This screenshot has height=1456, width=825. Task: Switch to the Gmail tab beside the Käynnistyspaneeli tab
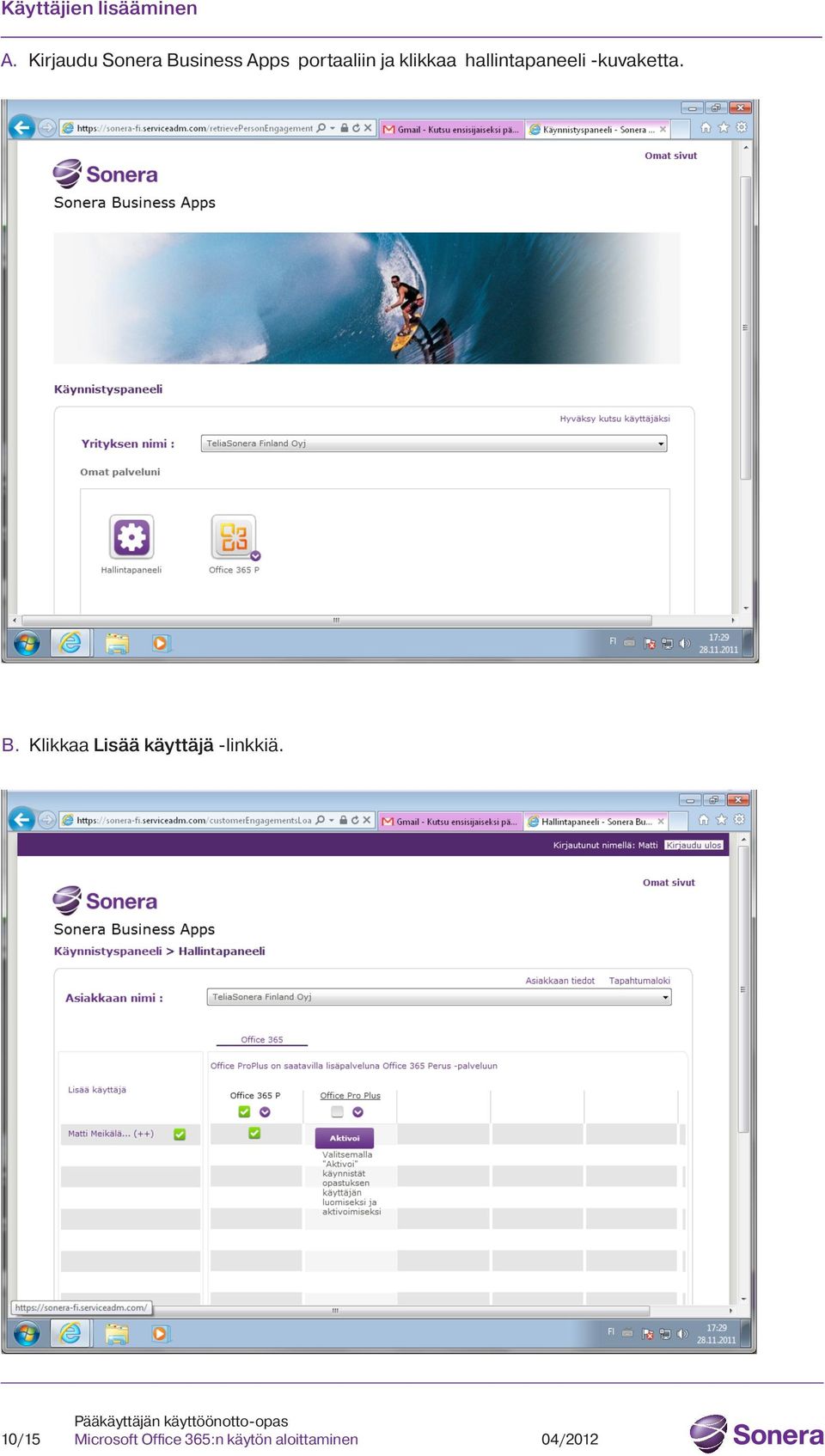point(451,130)
